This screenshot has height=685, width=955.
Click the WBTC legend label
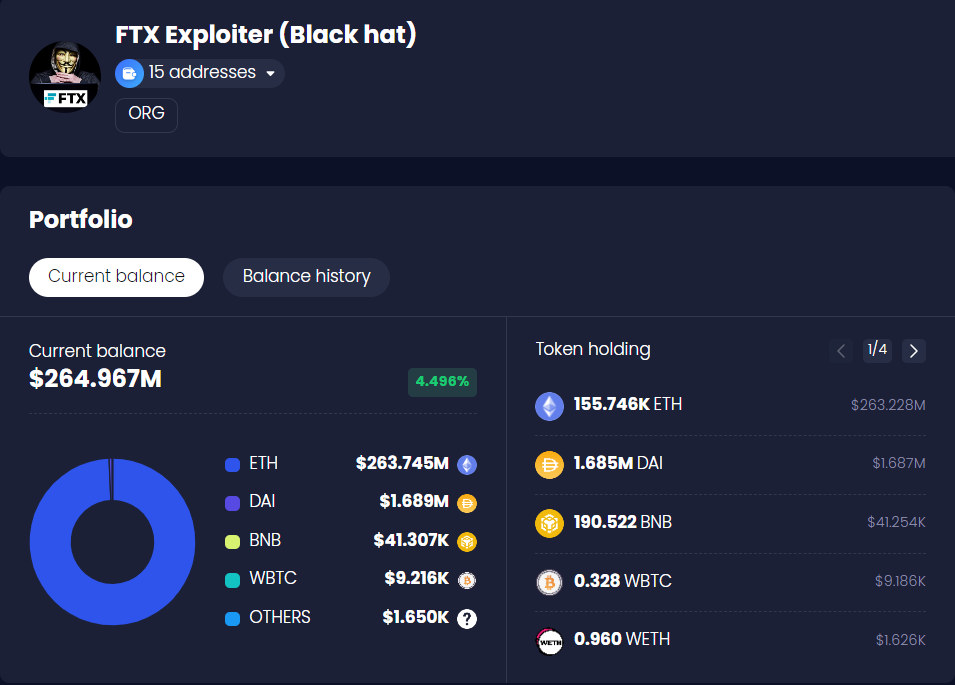(273, 578)
